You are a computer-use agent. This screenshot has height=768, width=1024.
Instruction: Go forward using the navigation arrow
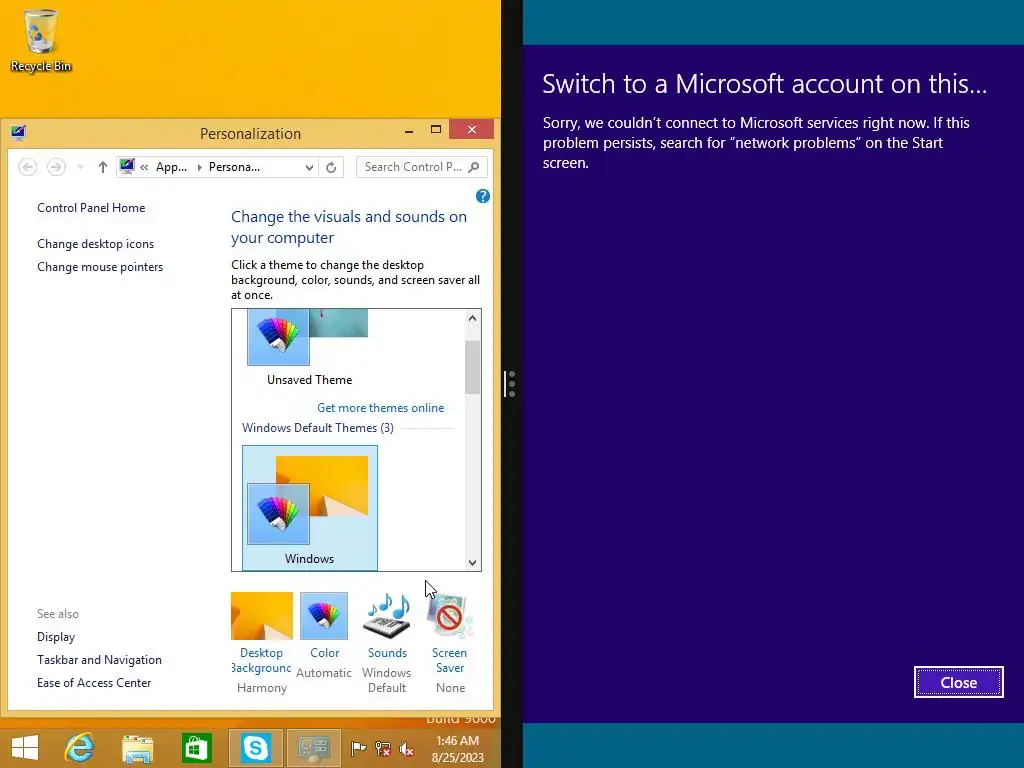pyautogui.click(x=56, y=167)
